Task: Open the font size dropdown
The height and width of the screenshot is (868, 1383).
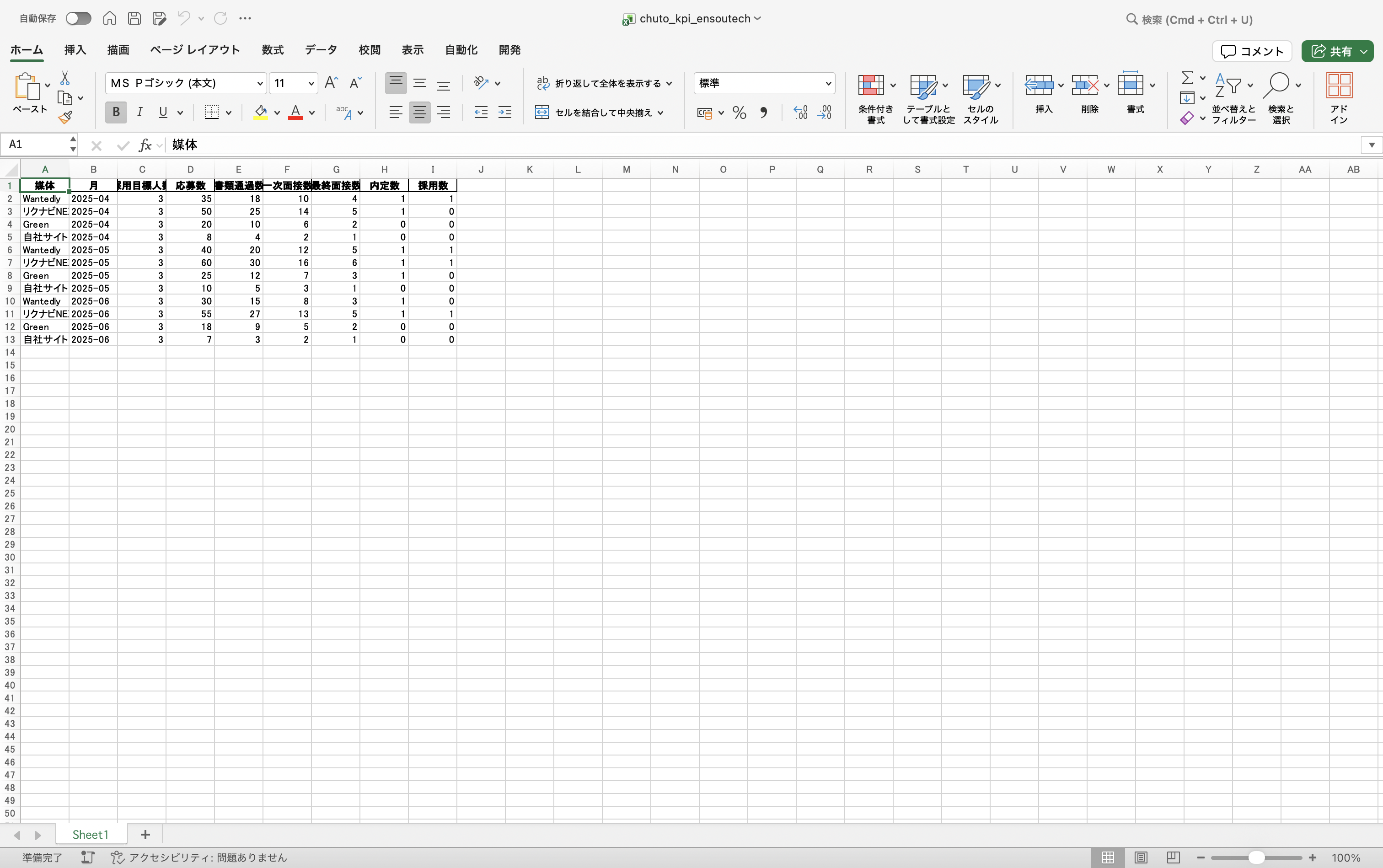Action: 311,84
